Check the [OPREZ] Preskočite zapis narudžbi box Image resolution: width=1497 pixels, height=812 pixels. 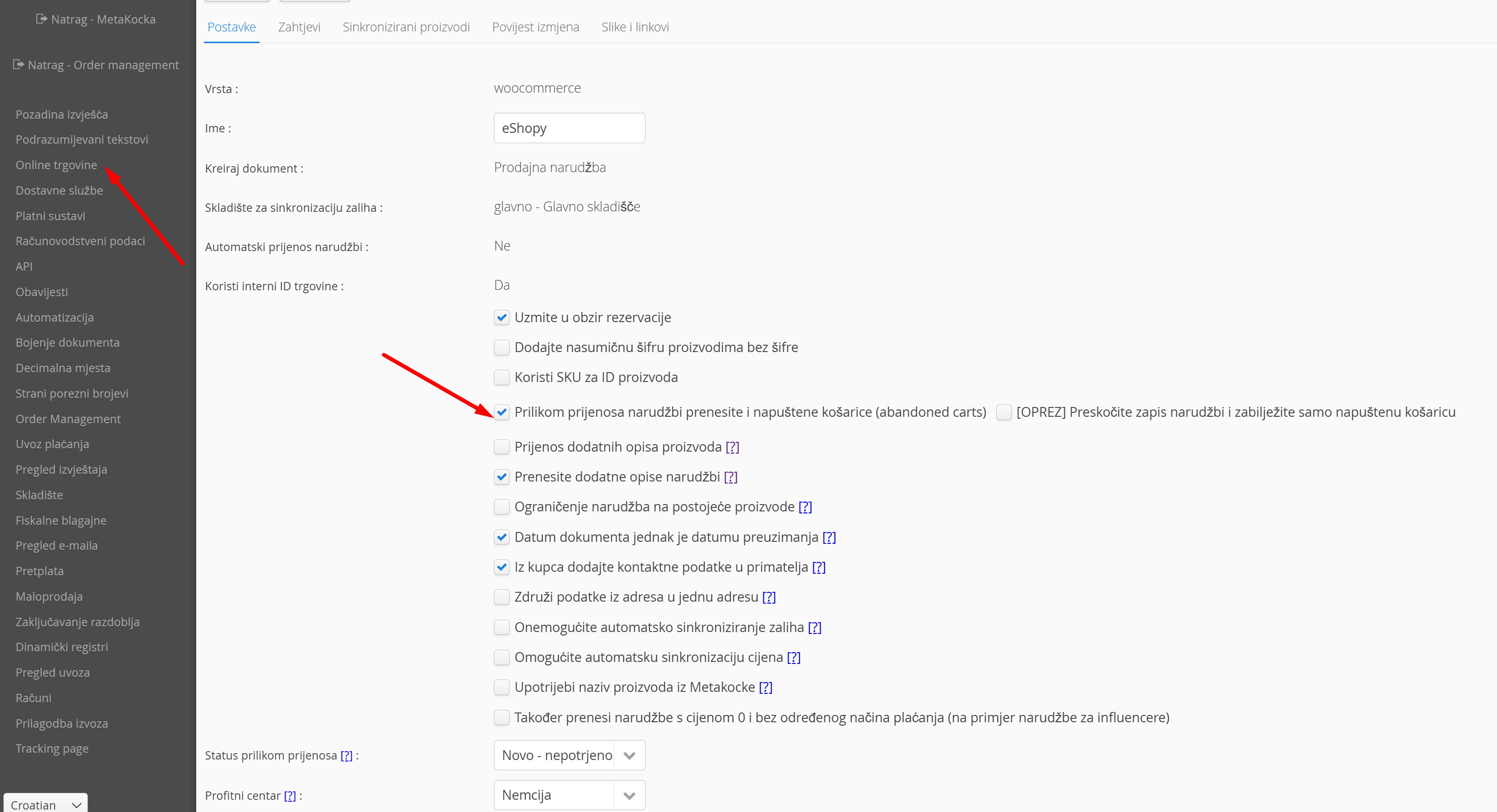tap(1004, 412)
